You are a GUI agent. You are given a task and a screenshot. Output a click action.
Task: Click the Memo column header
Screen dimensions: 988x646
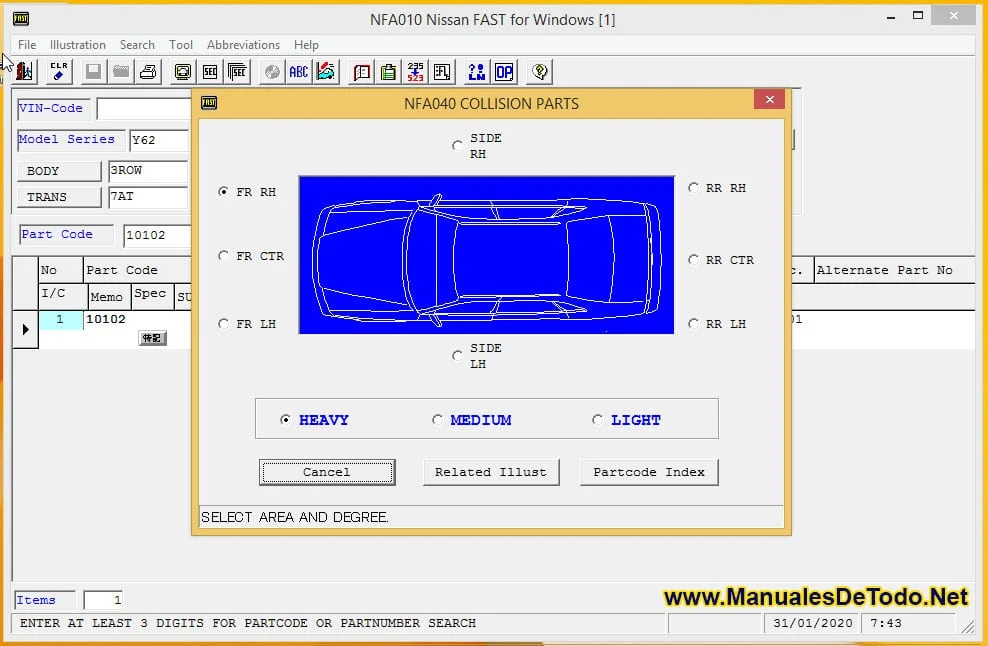click(107, 297)
